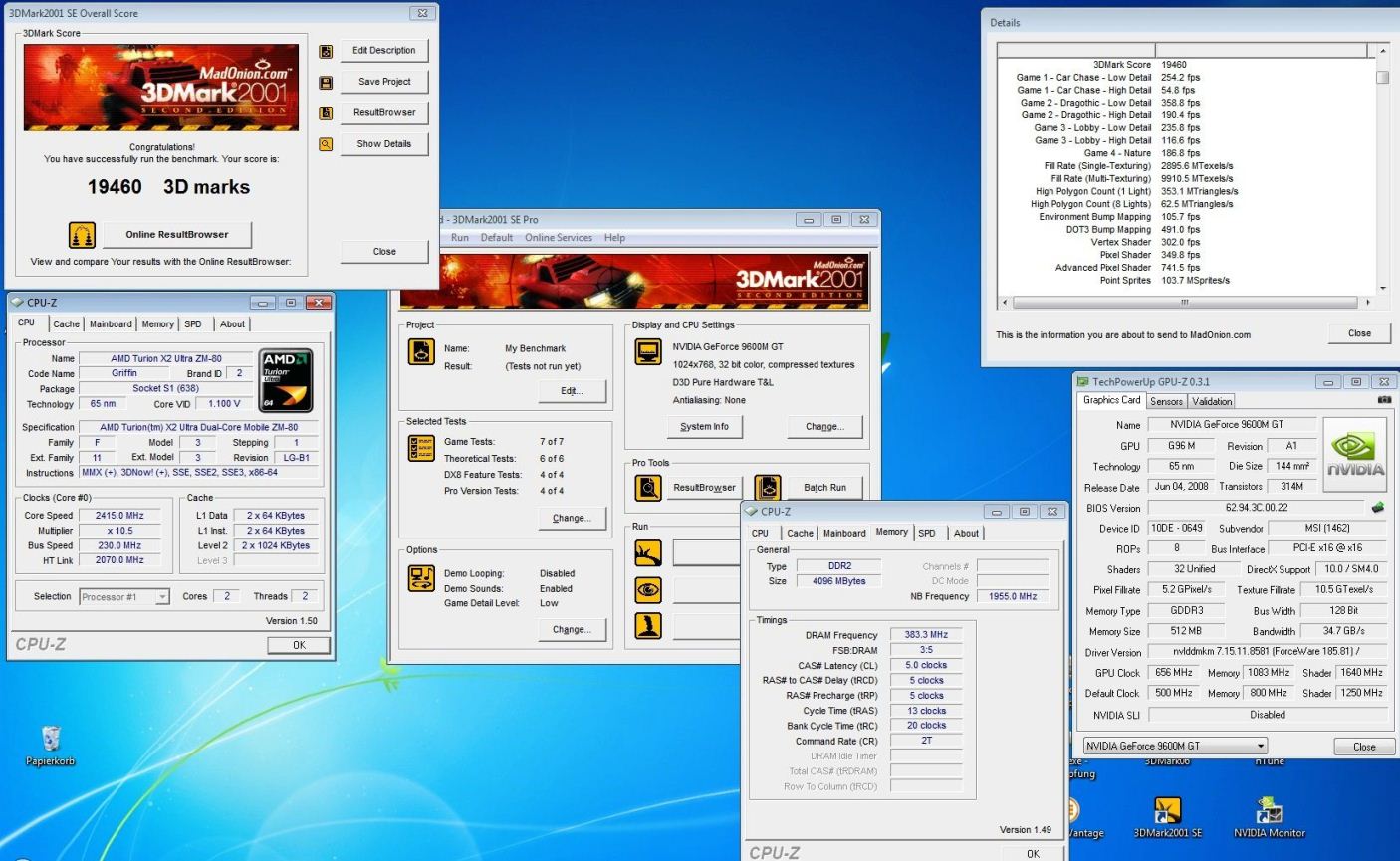
Task: Click the Online ResultBrowser arch icon
Action: [x=82, y=235]
